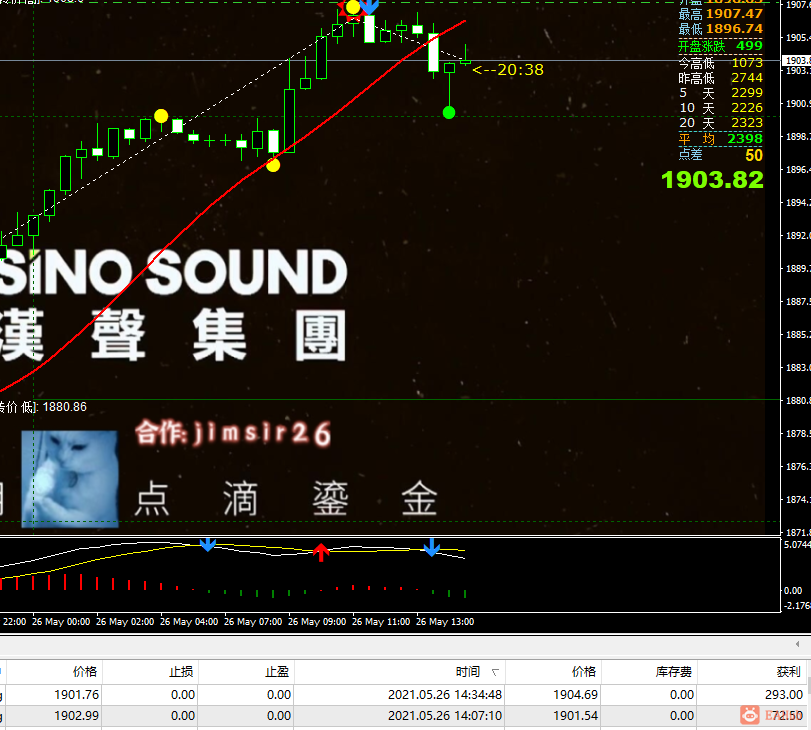Click the 最高 1907.47 info line
The width and height of the screenshot is (811, 730).
tap(720, 14)
